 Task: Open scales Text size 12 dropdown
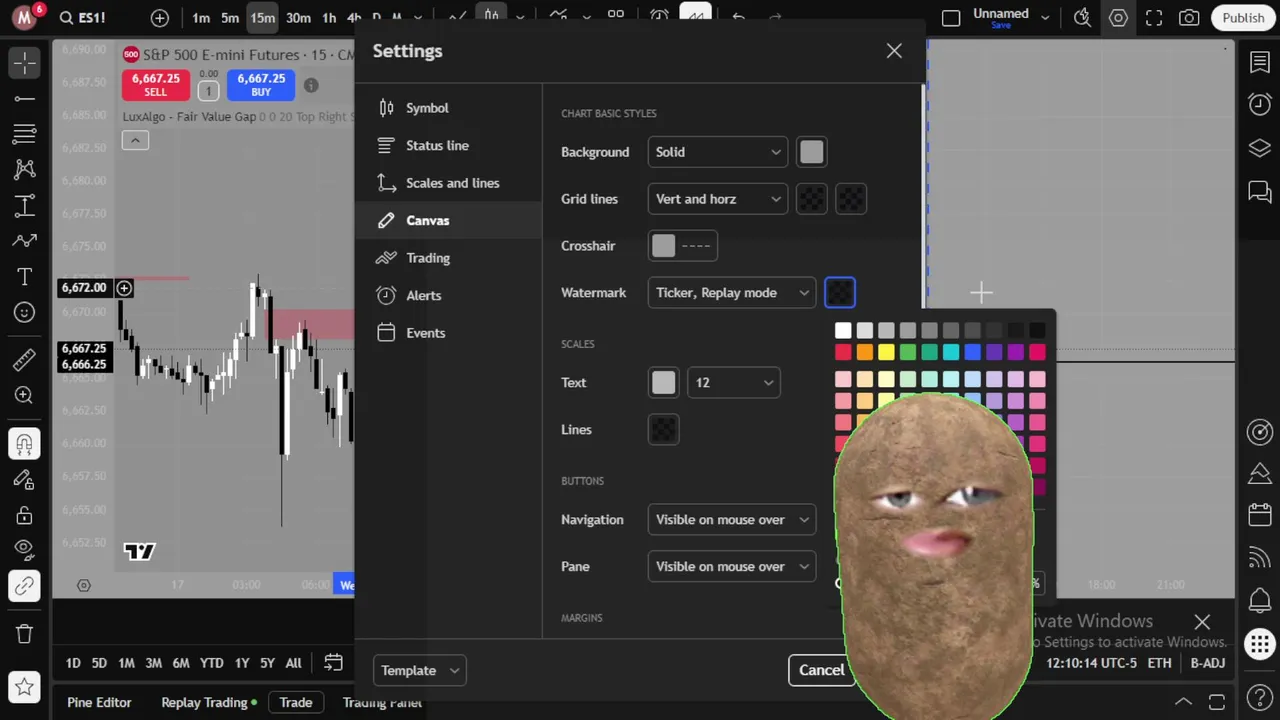(x=734, y=382)
